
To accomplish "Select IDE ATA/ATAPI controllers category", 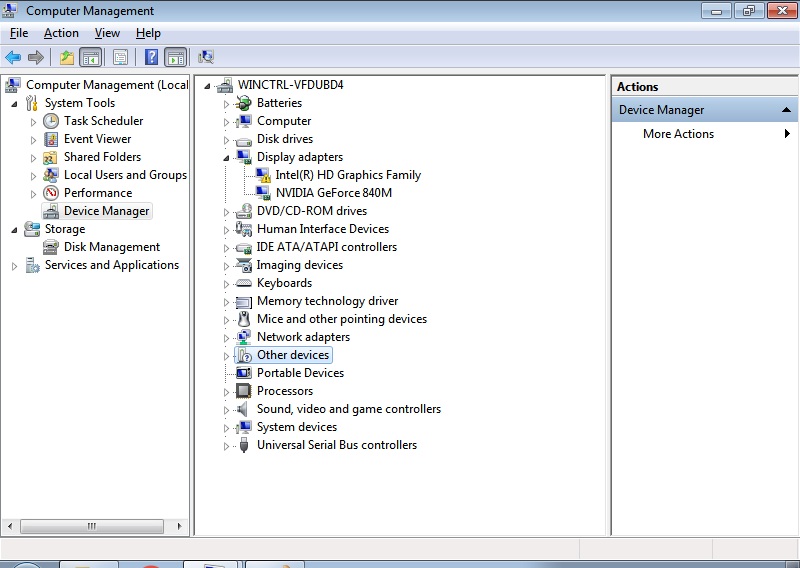I will [327, 247].
